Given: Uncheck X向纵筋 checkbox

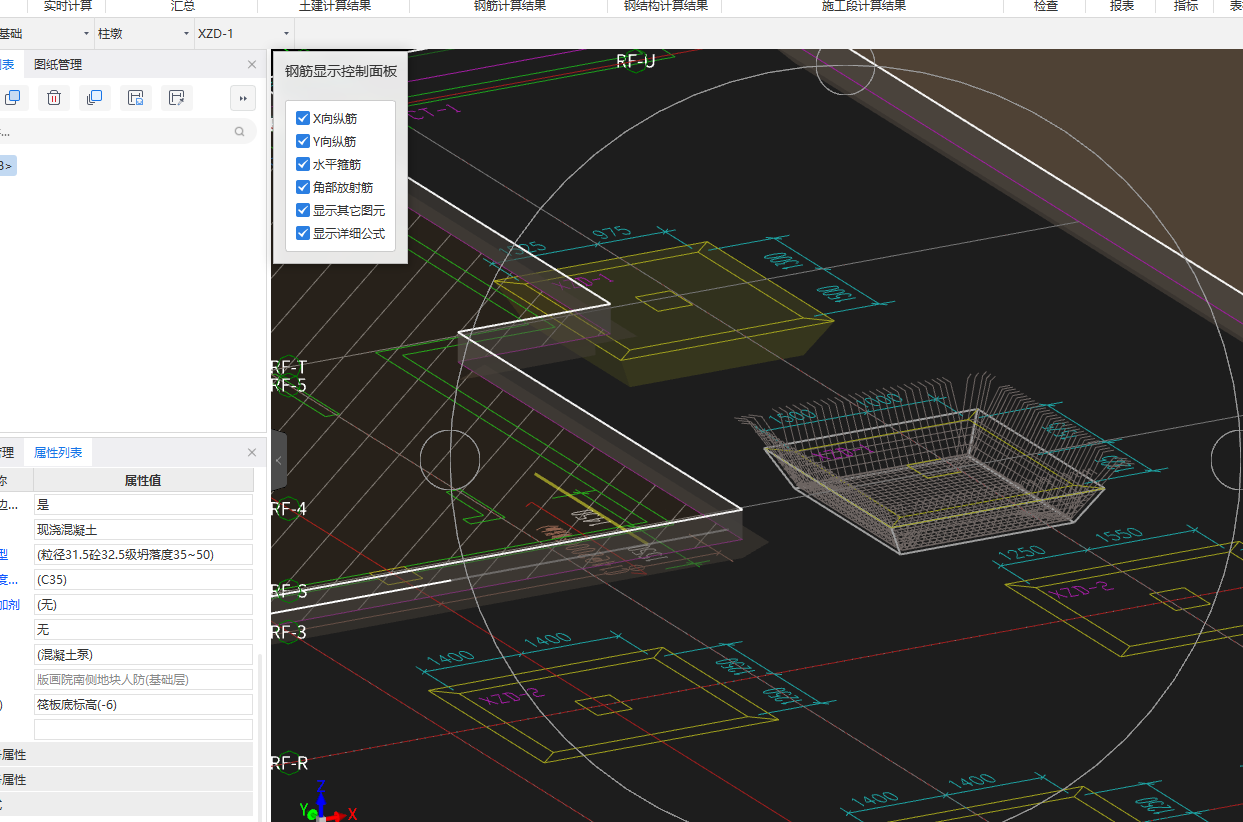Looking at the screenshot, I should coord(303,118).
